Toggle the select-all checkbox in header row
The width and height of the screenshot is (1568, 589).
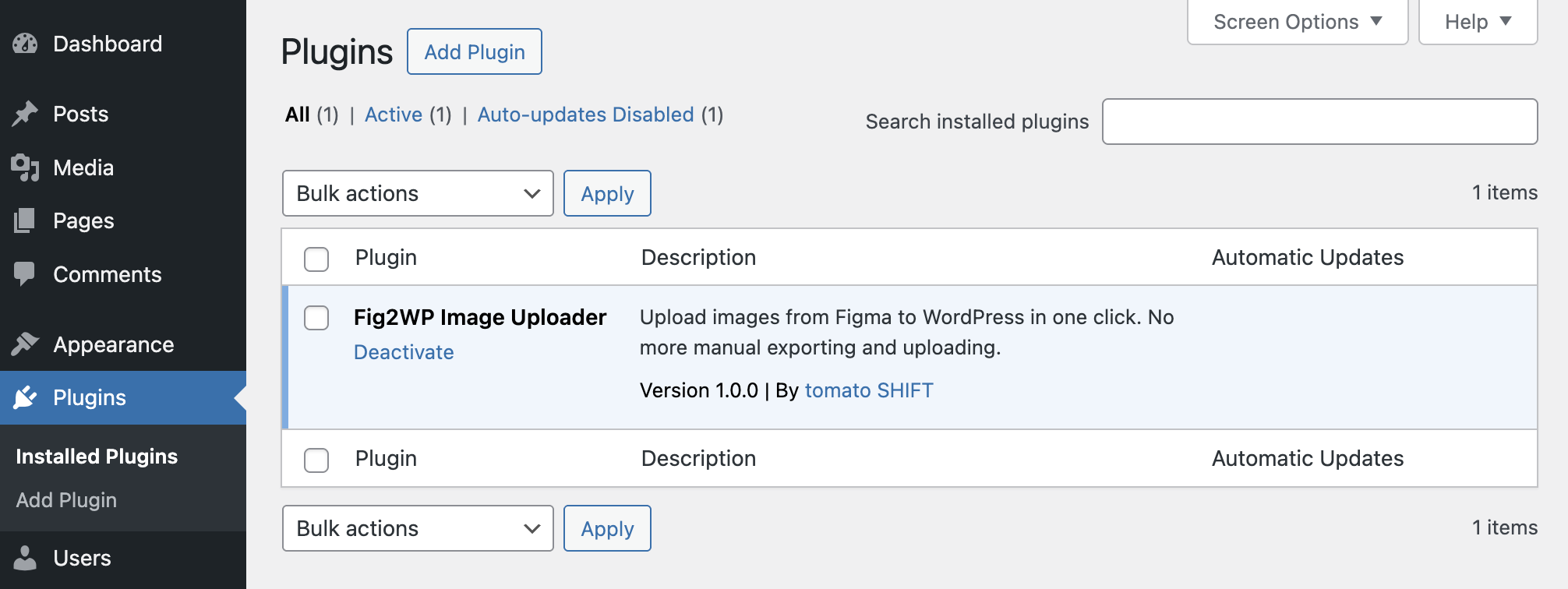pyautogui.click(x=316, y=259)
